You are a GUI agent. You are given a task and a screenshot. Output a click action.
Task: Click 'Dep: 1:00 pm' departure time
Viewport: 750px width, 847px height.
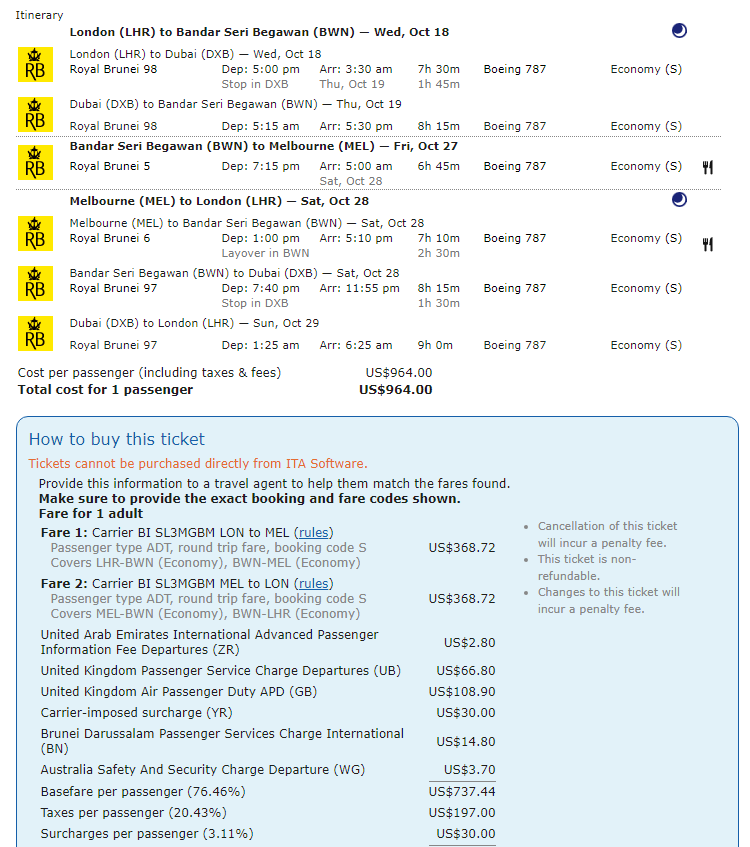[260, 238]
